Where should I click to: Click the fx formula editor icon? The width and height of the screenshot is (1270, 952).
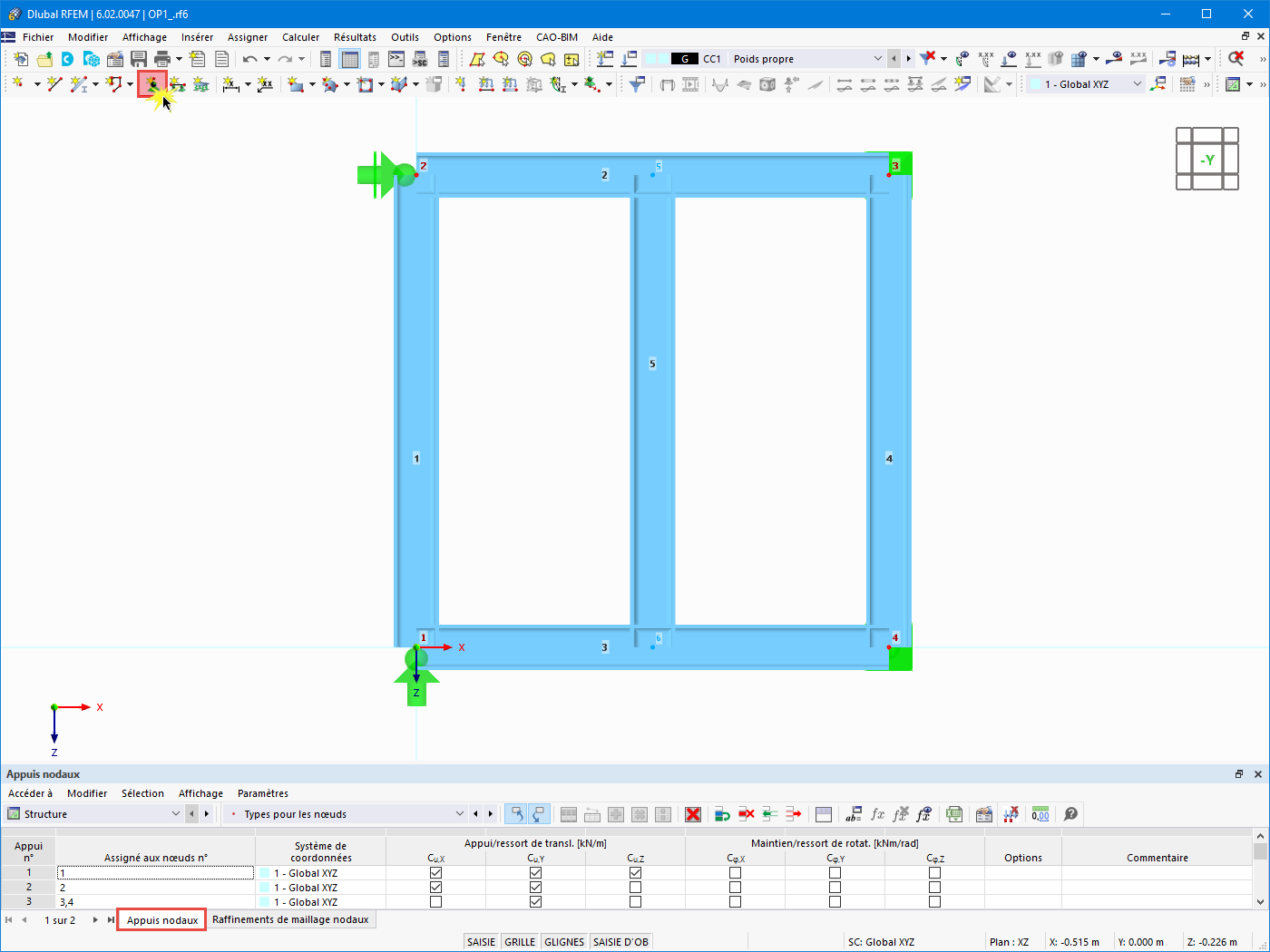877,814
